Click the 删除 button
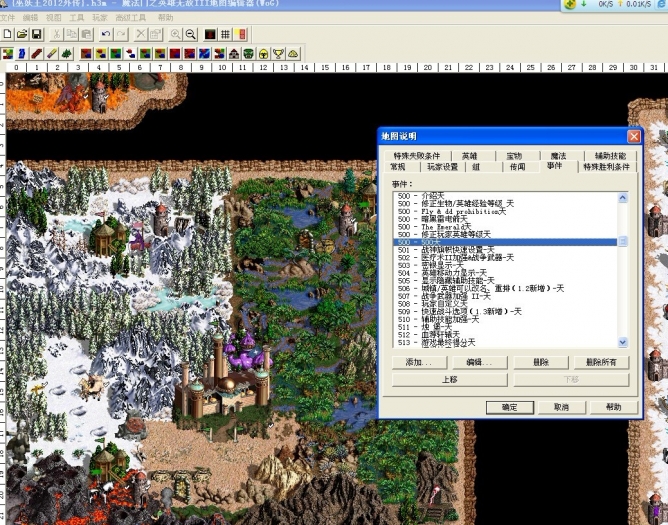This screenshot has height=525, width=668. (541, 362)
